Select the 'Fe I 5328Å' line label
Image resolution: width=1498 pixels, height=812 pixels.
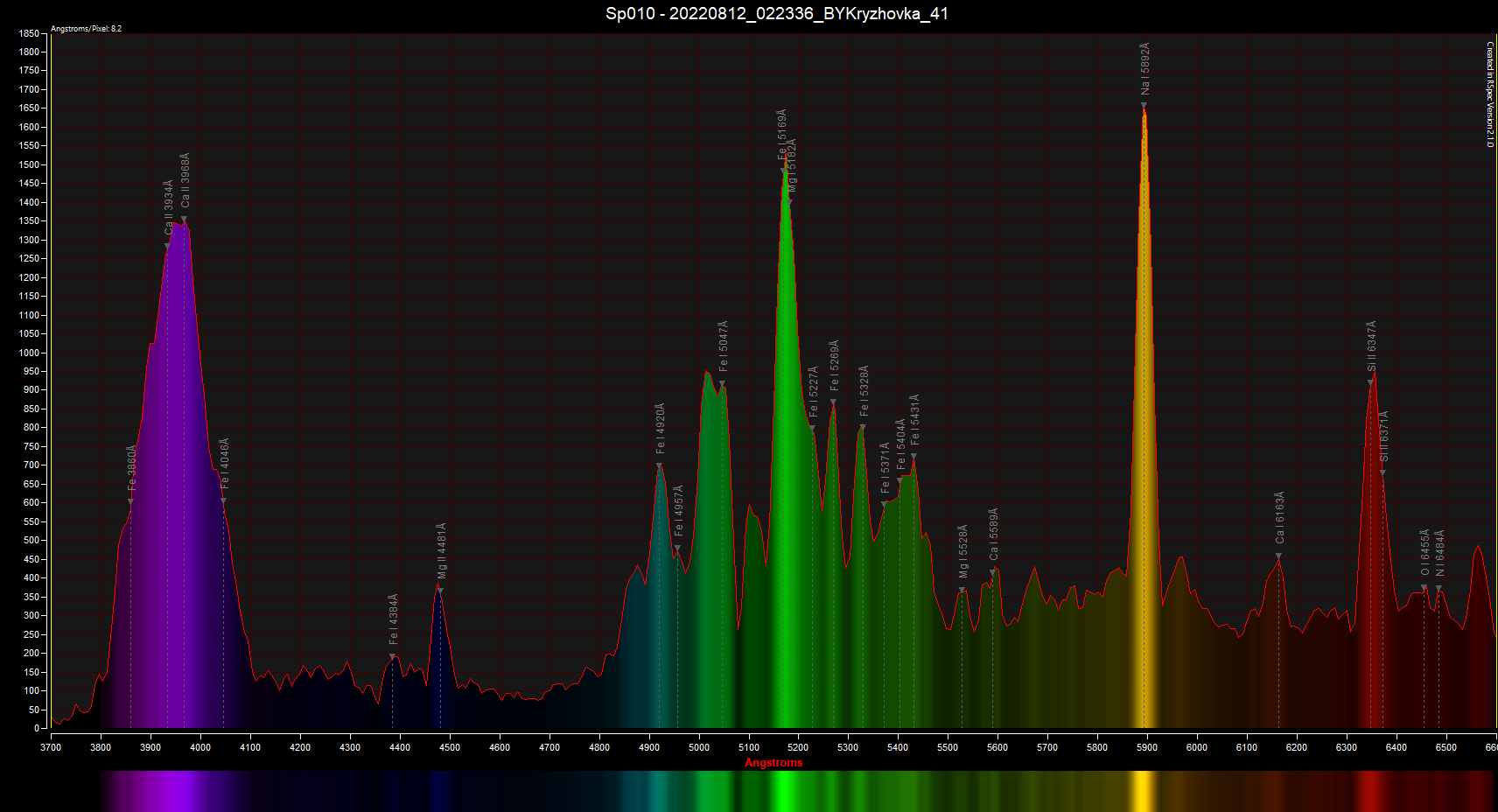click(864, 390)
